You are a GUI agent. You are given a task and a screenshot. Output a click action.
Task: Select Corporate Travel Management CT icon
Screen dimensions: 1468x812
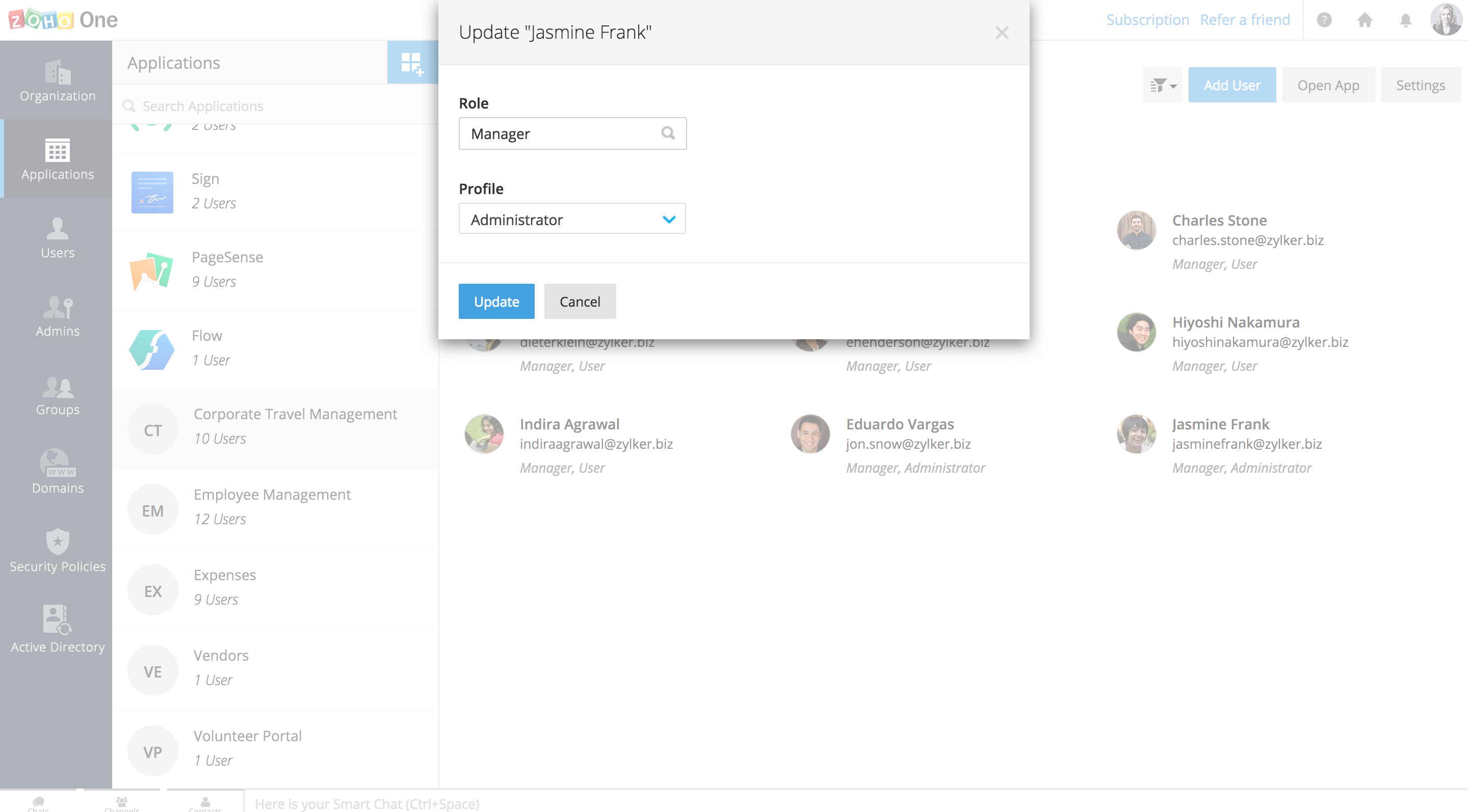[x=153, y=430]
